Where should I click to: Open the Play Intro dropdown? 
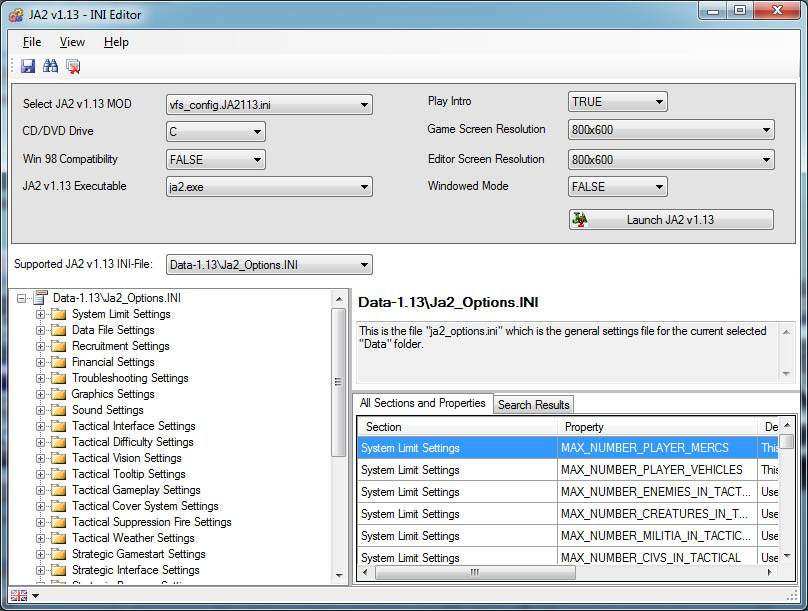617,101
